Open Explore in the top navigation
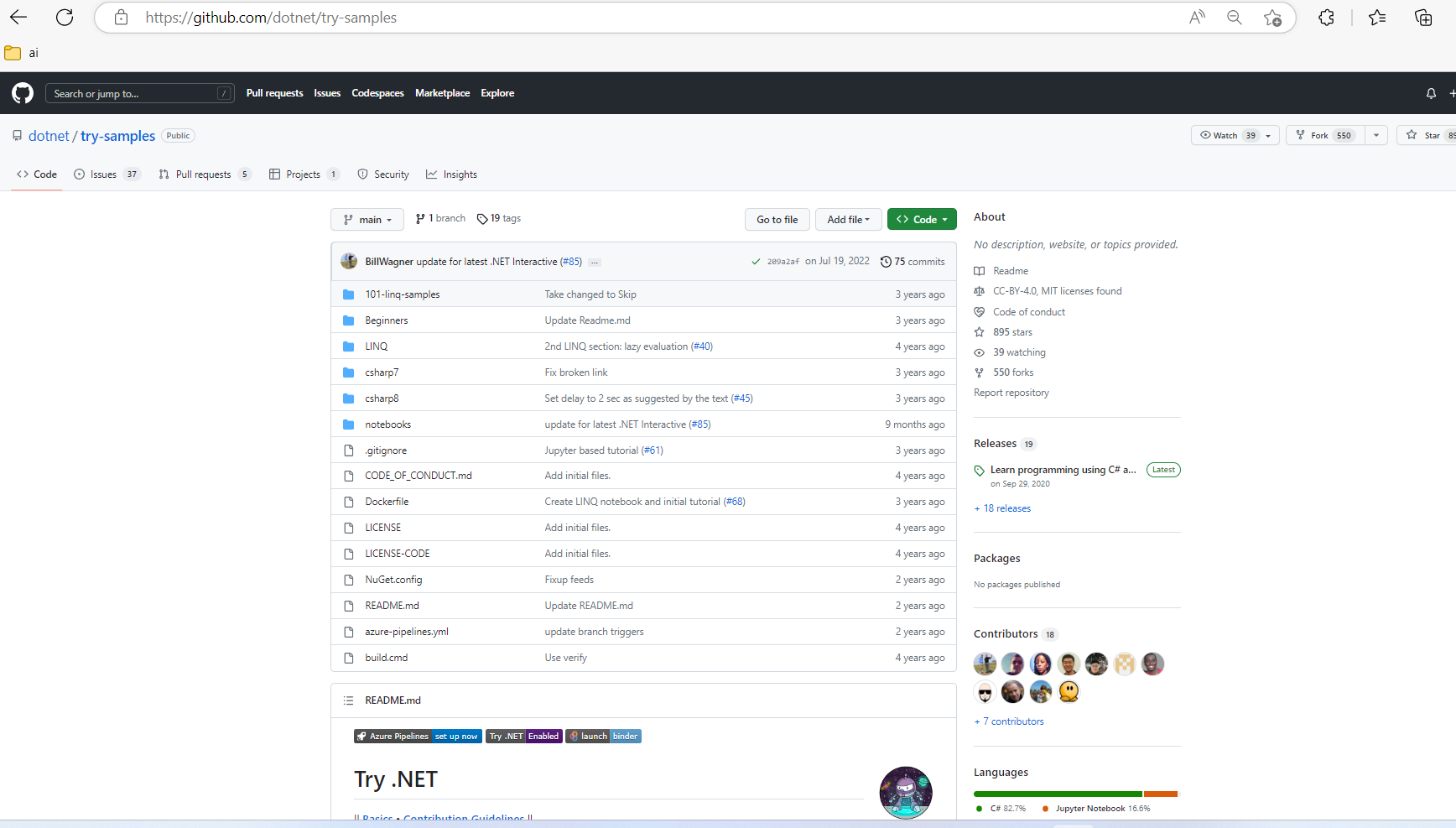 tap(497, 93)
